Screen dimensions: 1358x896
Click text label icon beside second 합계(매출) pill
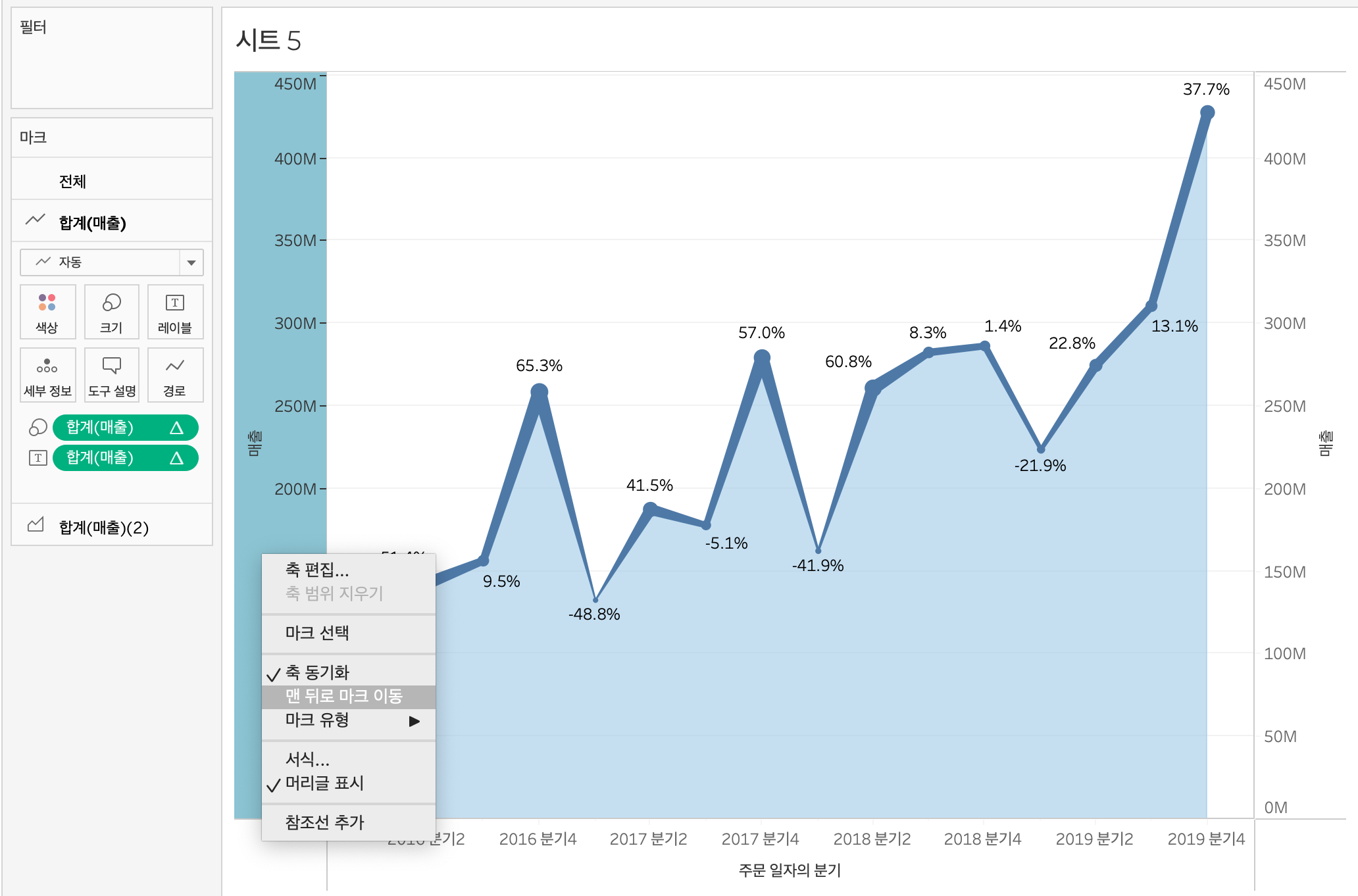pos(38,458)
